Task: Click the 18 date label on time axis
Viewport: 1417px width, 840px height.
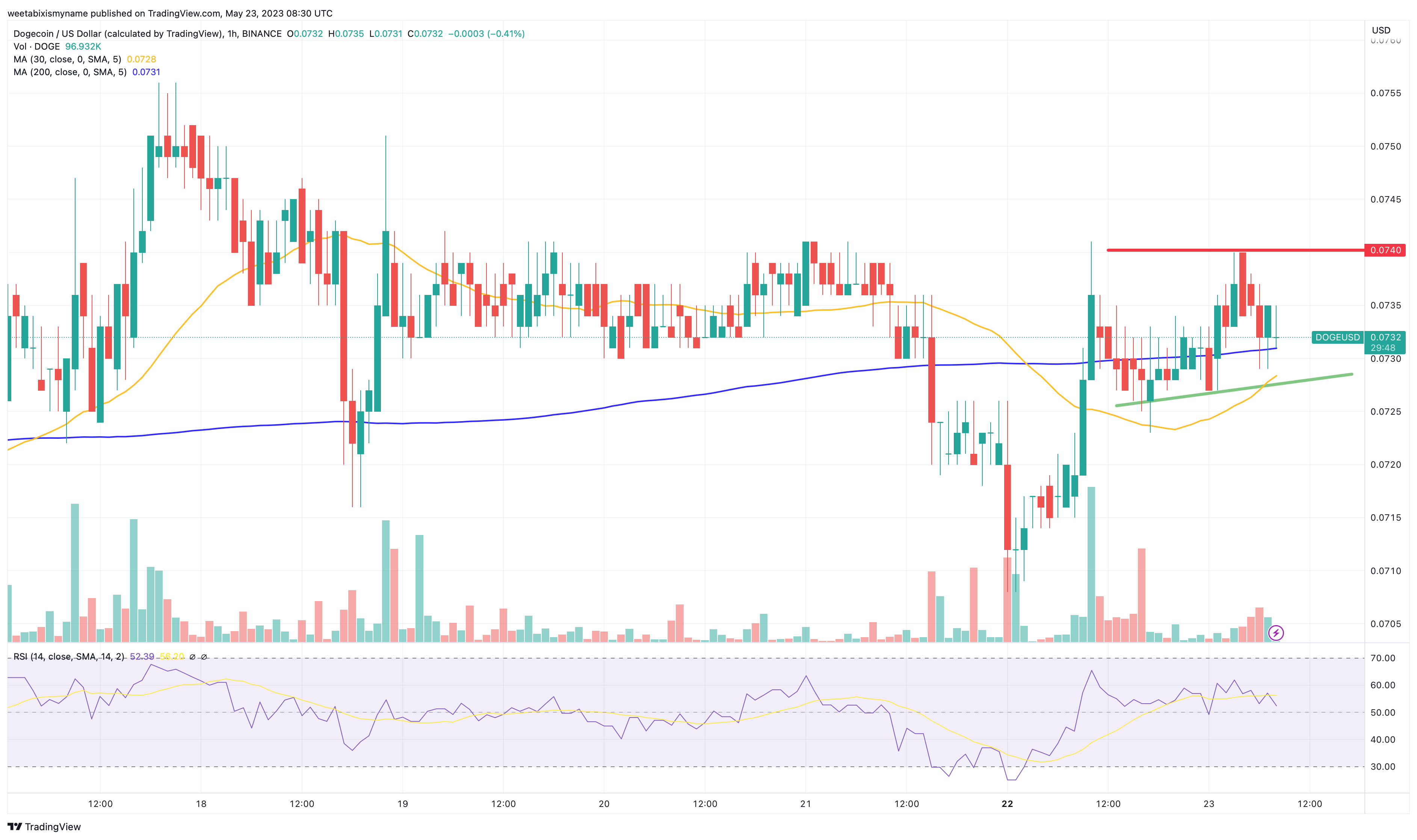Action: (201, 804)
